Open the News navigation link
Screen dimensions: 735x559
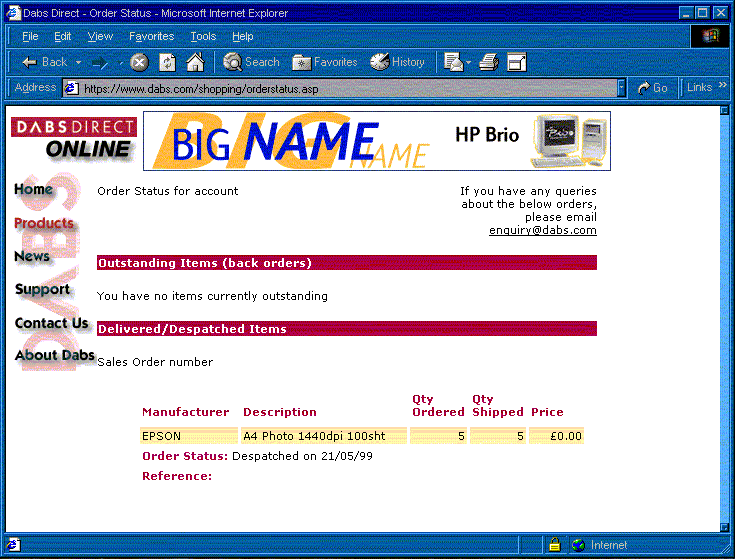tap(32, 256)
